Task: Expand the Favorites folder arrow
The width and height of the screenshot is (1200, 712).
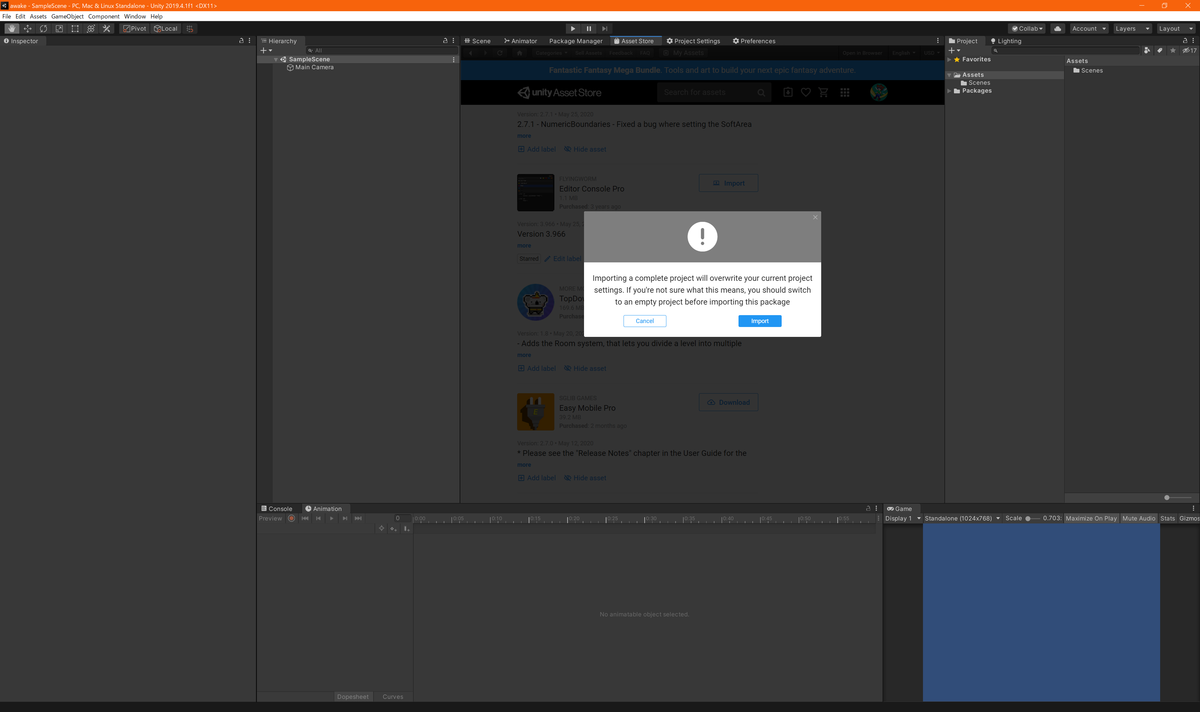Action: pyautogui.click(x=949, y=59)
